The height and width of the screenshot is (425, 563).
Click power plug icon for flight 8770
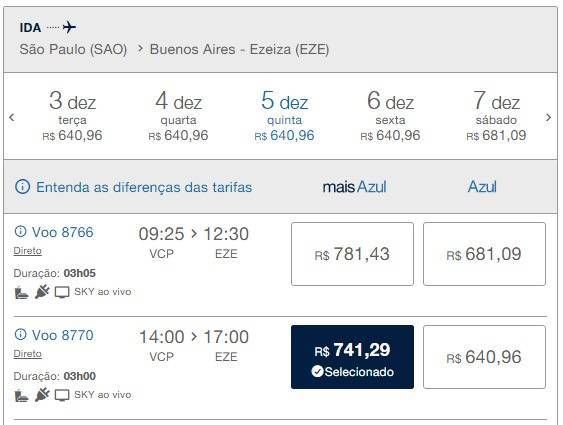click(42, 394)
